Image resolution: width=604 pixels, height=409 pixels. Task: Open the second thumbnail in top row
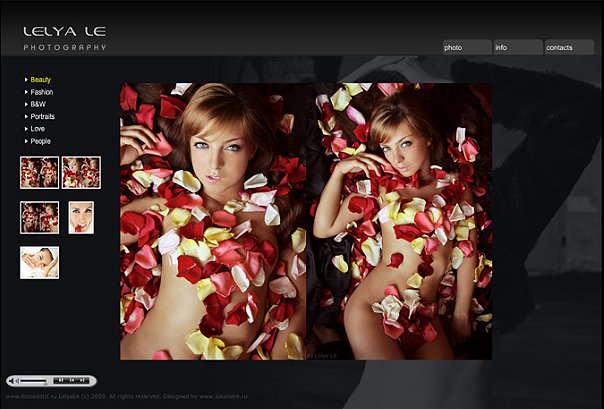click(x=81, y=172)
